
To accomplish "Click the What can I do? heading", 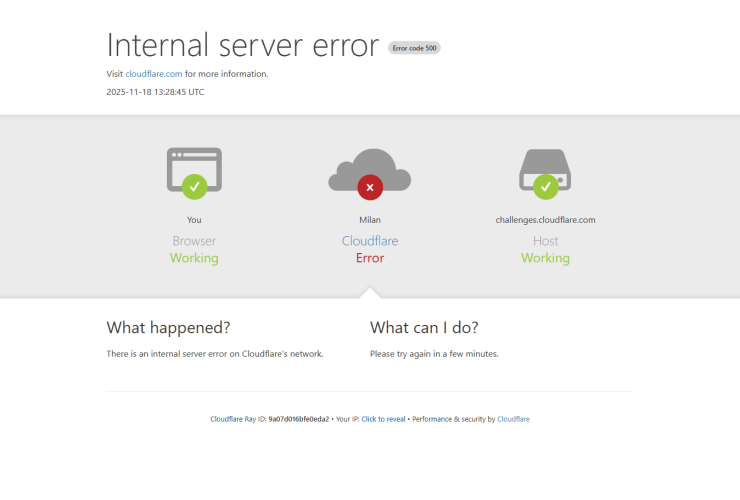I will (x=424, y=327).
